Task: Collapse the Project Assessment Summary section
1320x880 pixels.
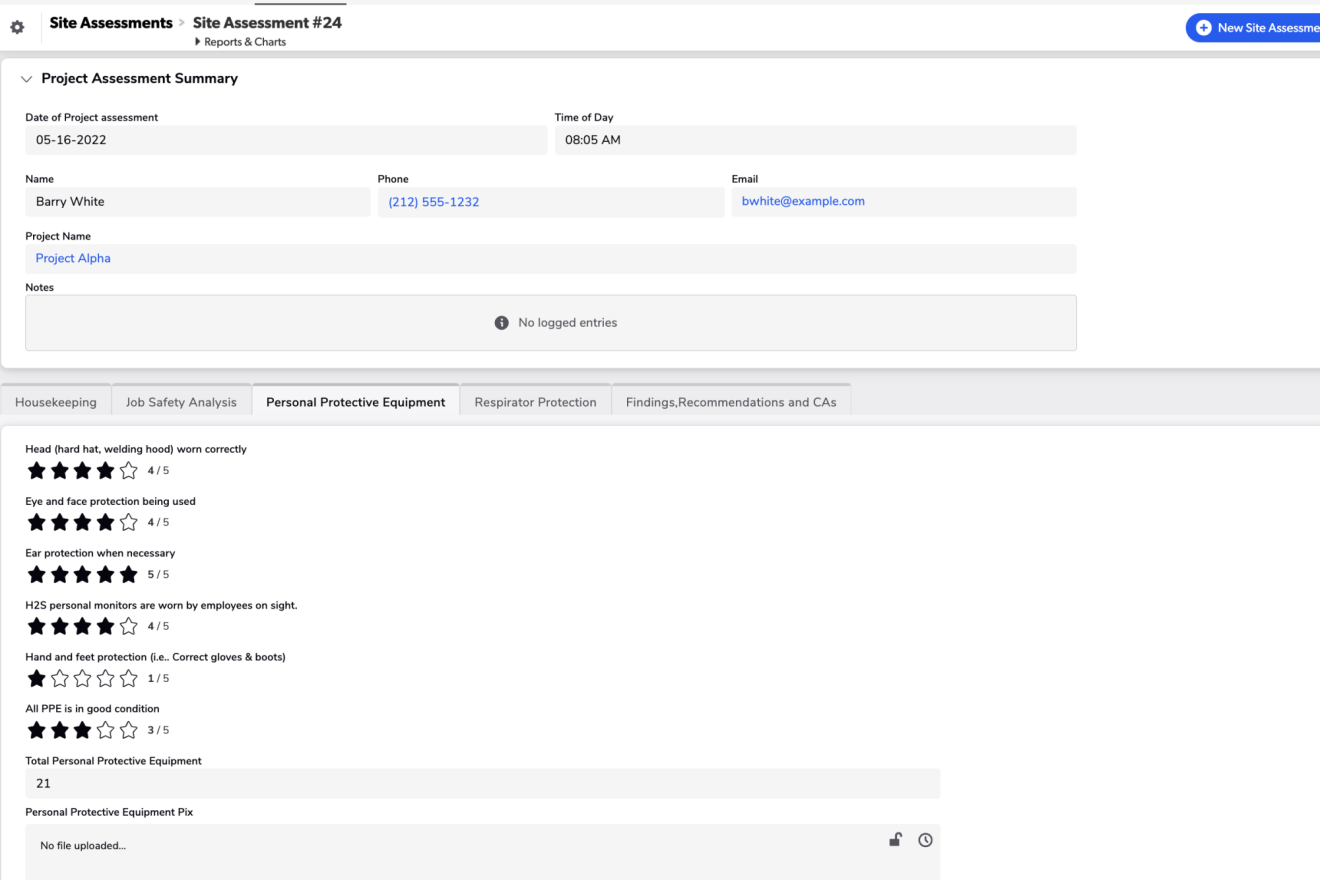Action: [x=26, y=78]
